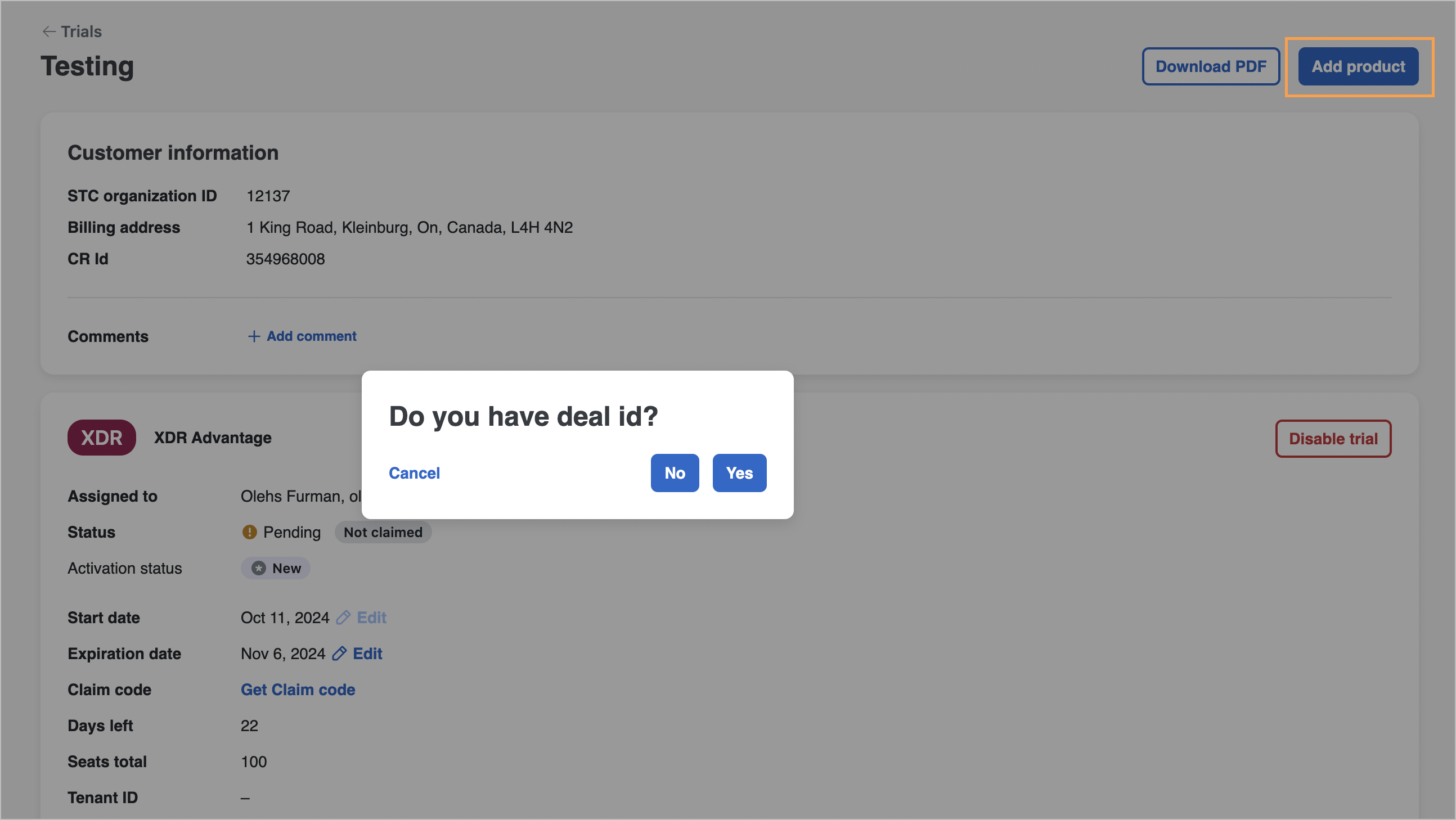The width and height of the screenshot is (1456, 820).
Task: Click the back arrow next to Trials
Action: (49, 31)
